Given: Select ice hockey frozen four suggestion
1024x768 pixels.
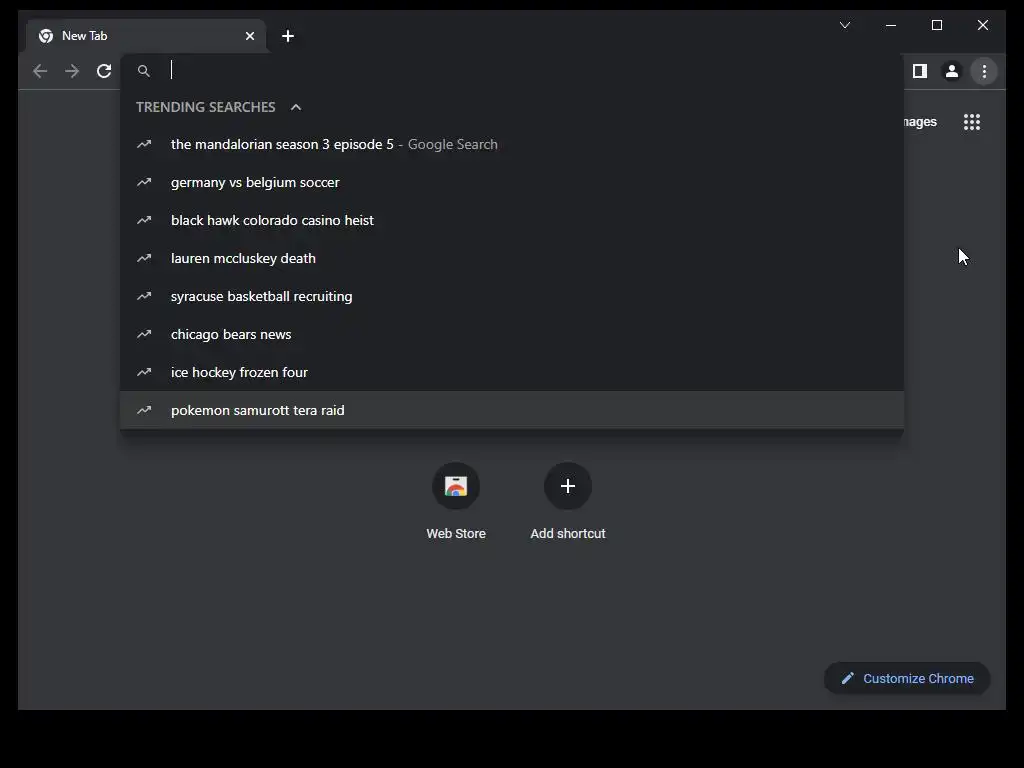Looking at the screenshot, I should coord(512,372).
